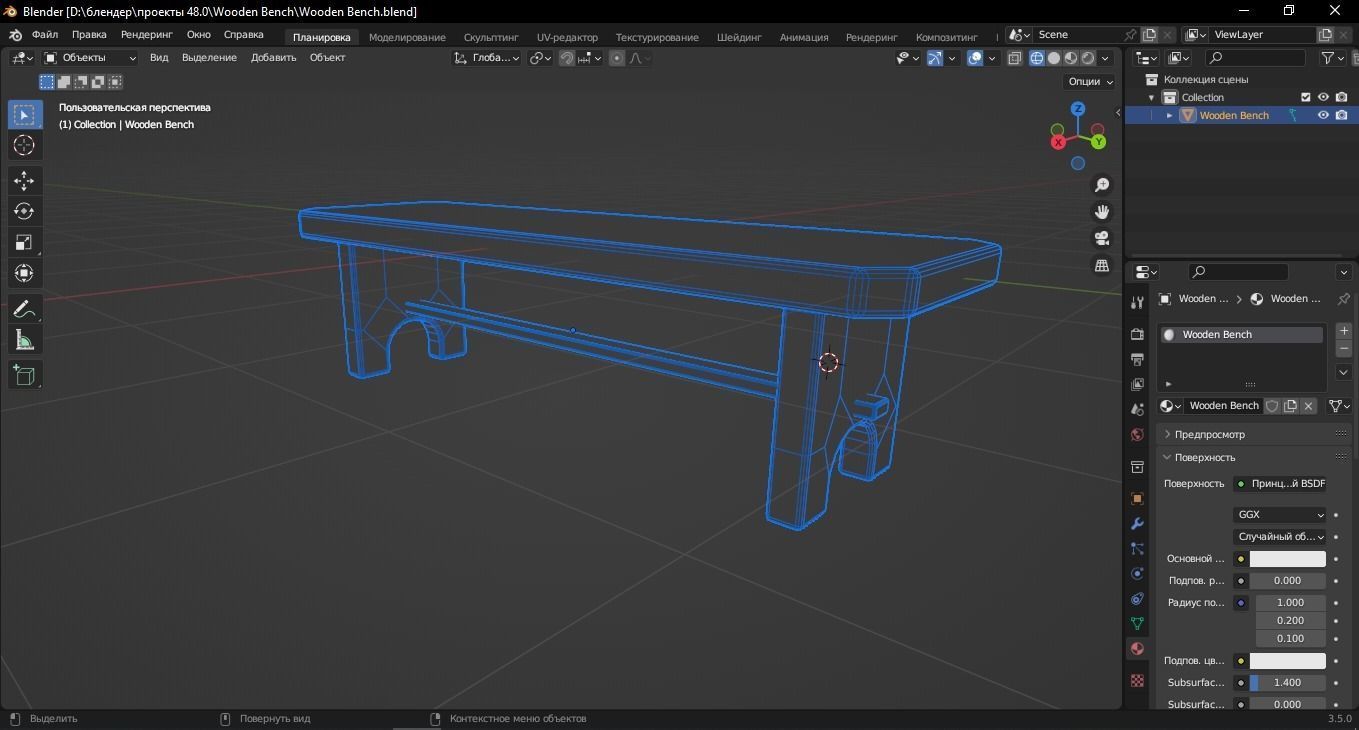Screen dimensions: 1359x730
Task: Collapse the Collection tree item
Action: coord(1152,97)
